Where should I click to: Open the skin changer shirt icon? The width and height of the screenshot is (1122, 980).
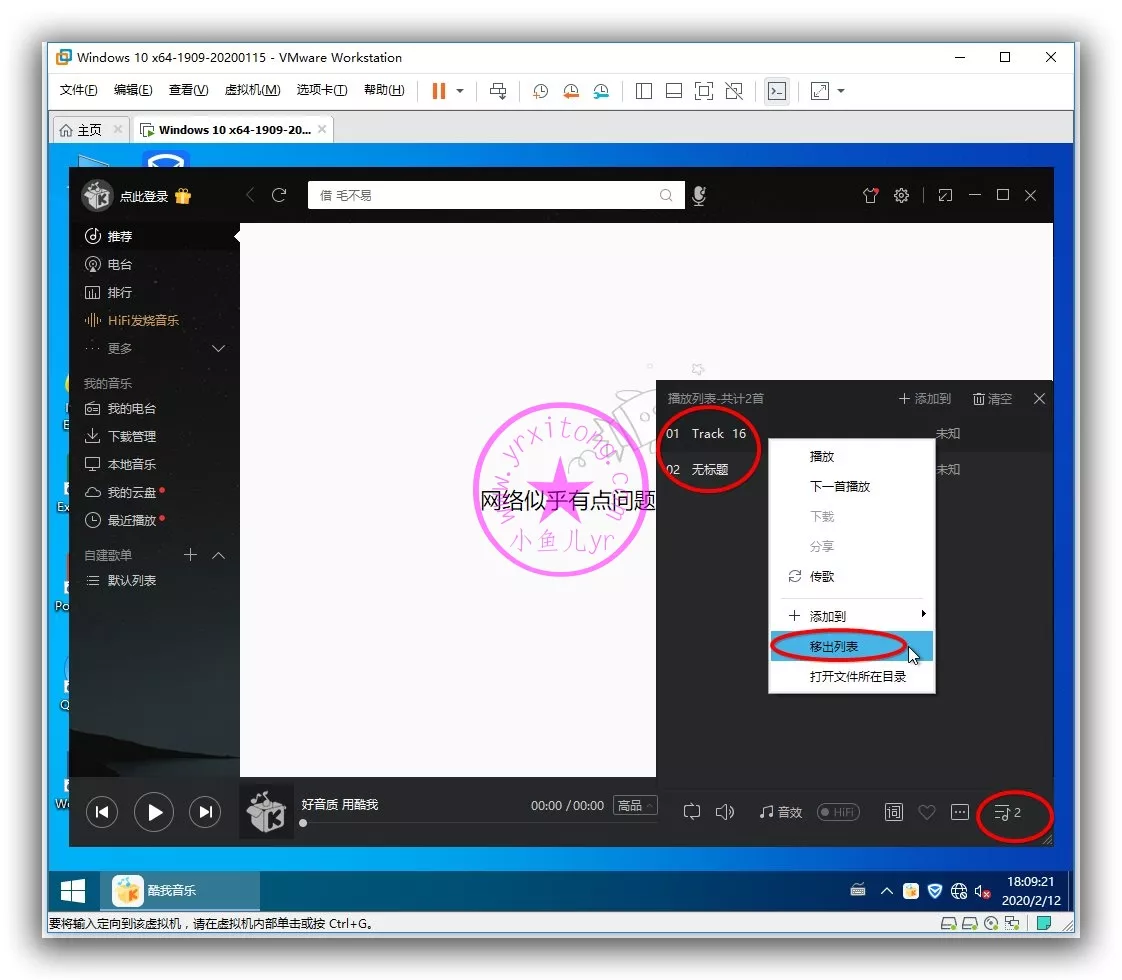pos(870,196)
